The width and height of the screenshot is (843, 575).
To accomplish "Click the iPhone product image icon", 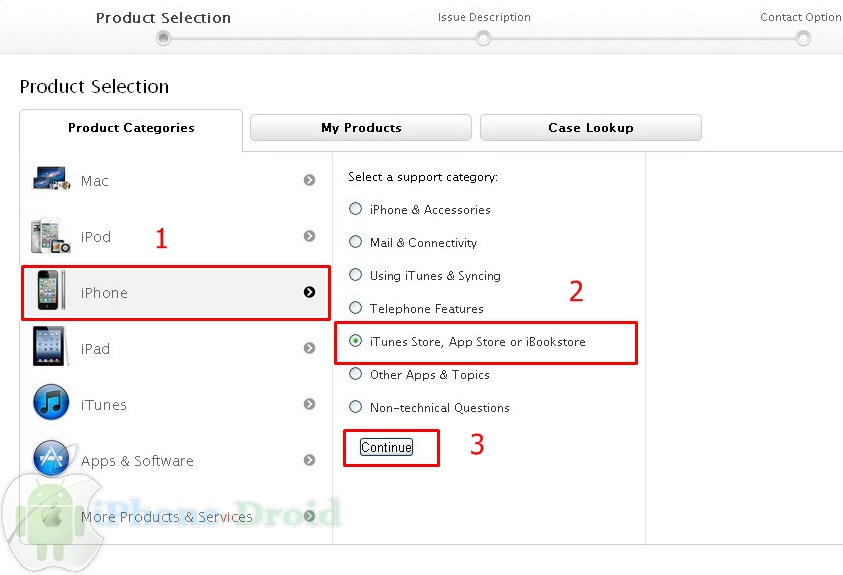I will pyautogui.click(x=51, y=291).
